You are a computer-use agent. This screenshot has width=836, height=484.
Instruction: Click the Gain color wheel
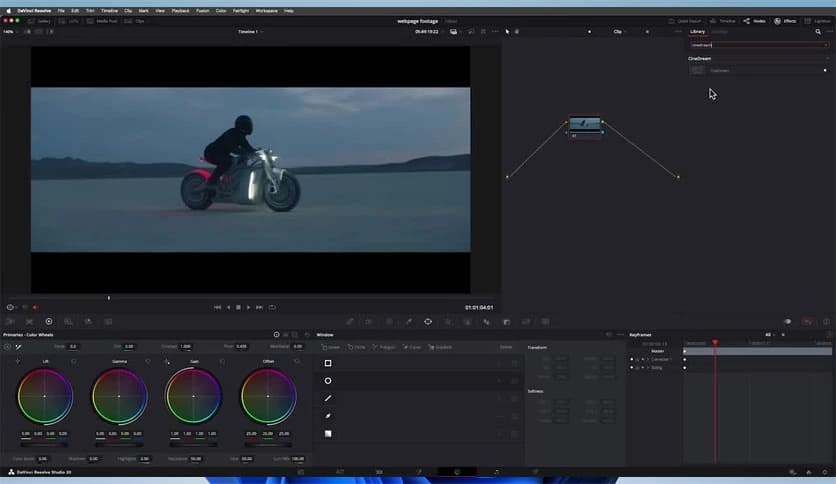point(194,397)
